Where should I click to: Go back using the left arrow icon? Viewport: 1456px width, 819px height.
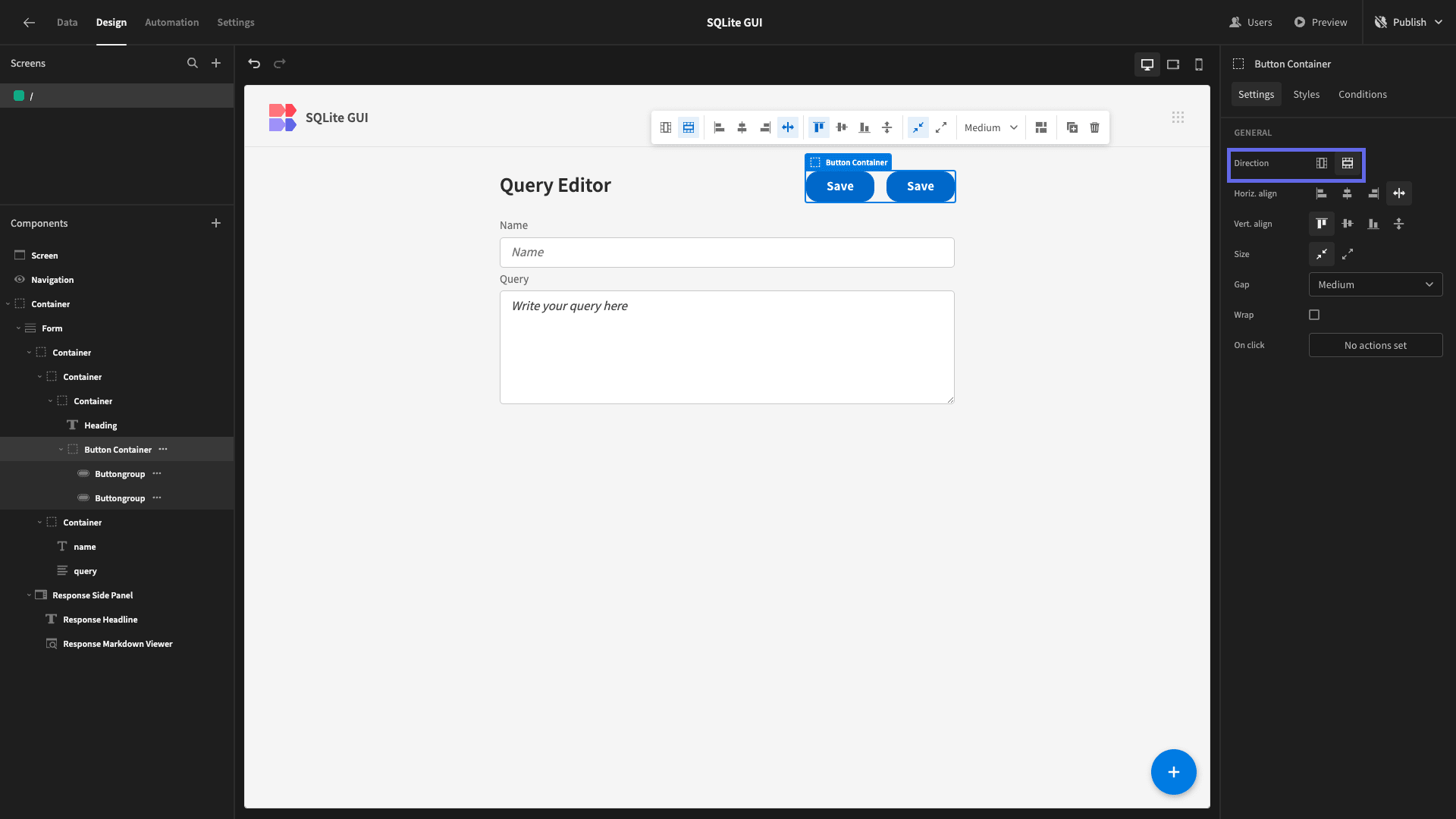click(x=29, y=23)
